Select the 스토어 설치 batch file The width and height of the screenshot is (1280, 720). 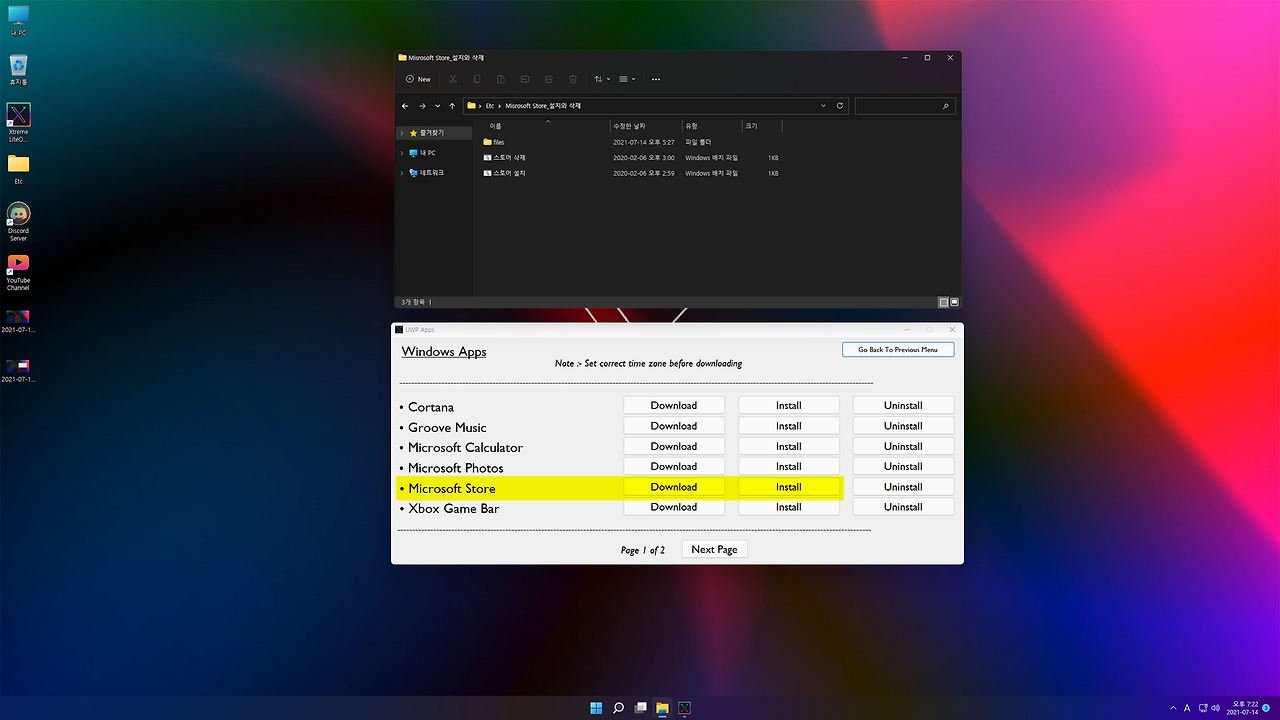(630, 173)
